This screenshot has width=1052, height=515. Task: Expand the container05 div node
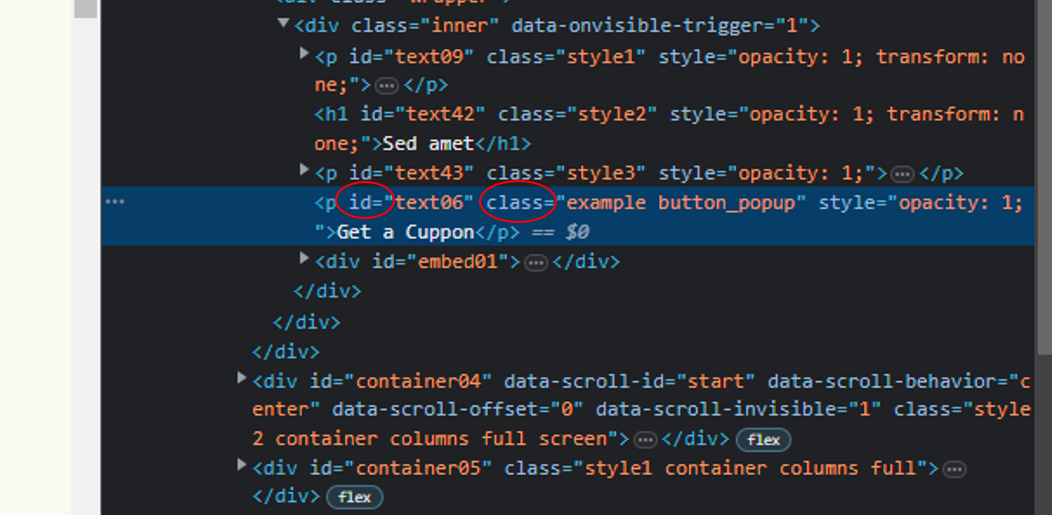[x=242, y=465]
